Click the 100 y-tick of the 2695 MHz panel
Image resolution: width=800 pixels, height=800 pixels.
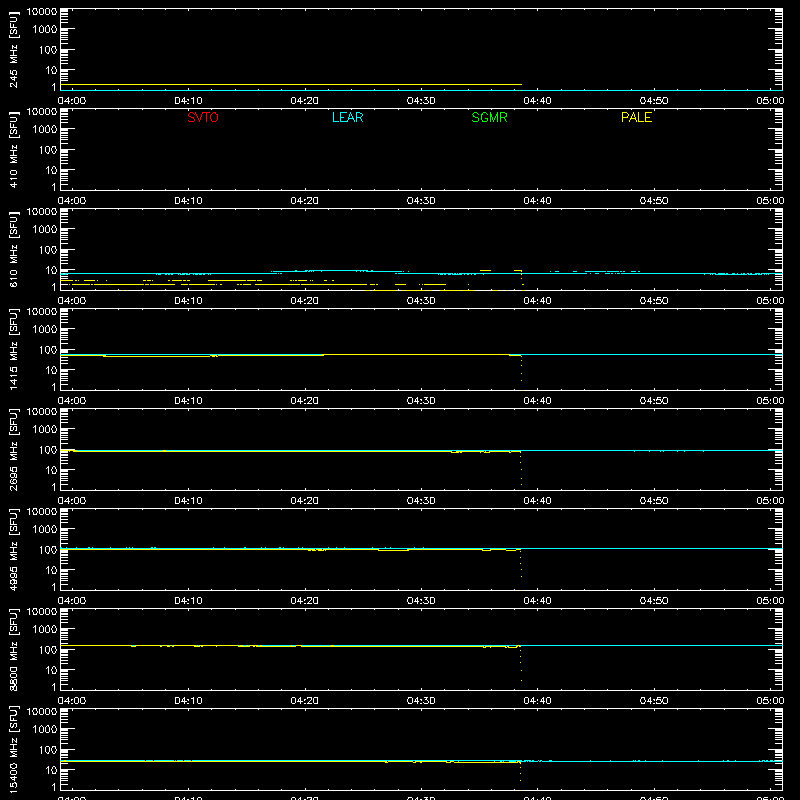tap(48, 450)
